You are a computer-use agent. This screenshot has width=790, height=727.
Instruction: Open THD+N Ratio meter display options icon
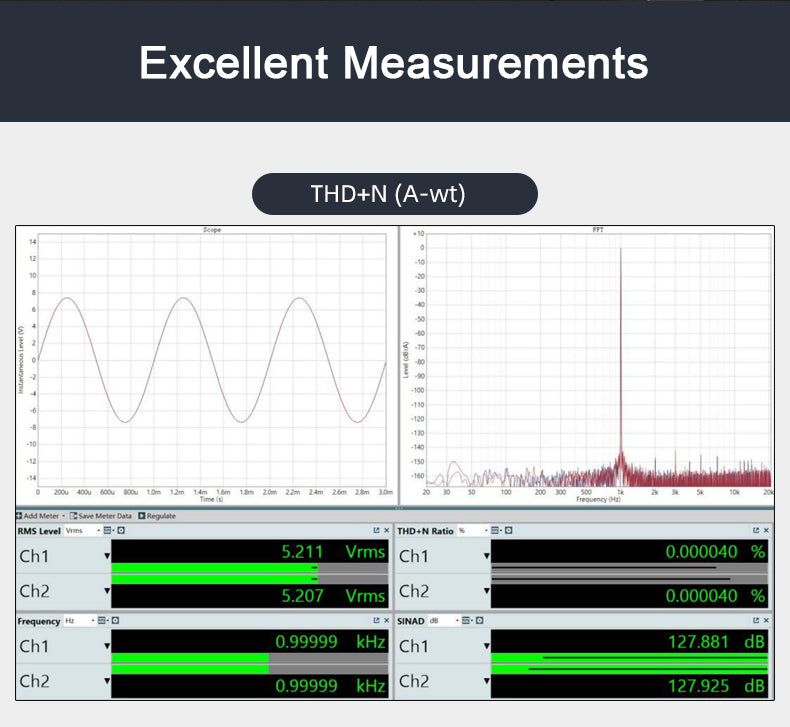(x=495, y=531)
